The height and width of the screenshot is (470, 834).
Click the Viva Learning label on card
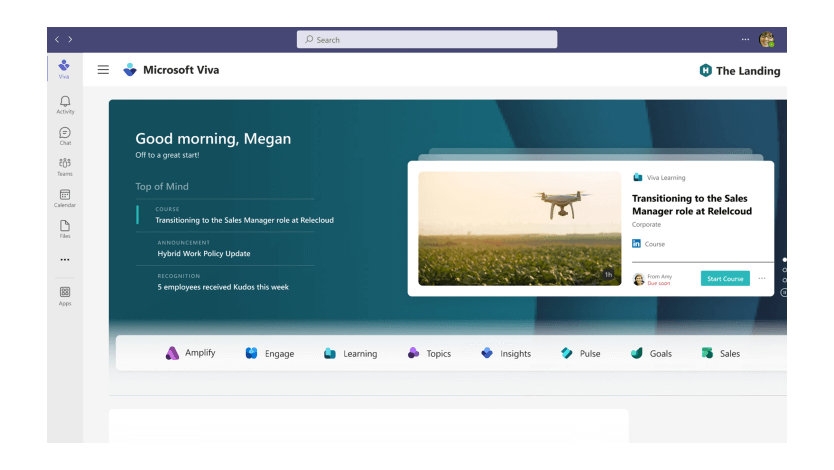(x=659, y=178)
